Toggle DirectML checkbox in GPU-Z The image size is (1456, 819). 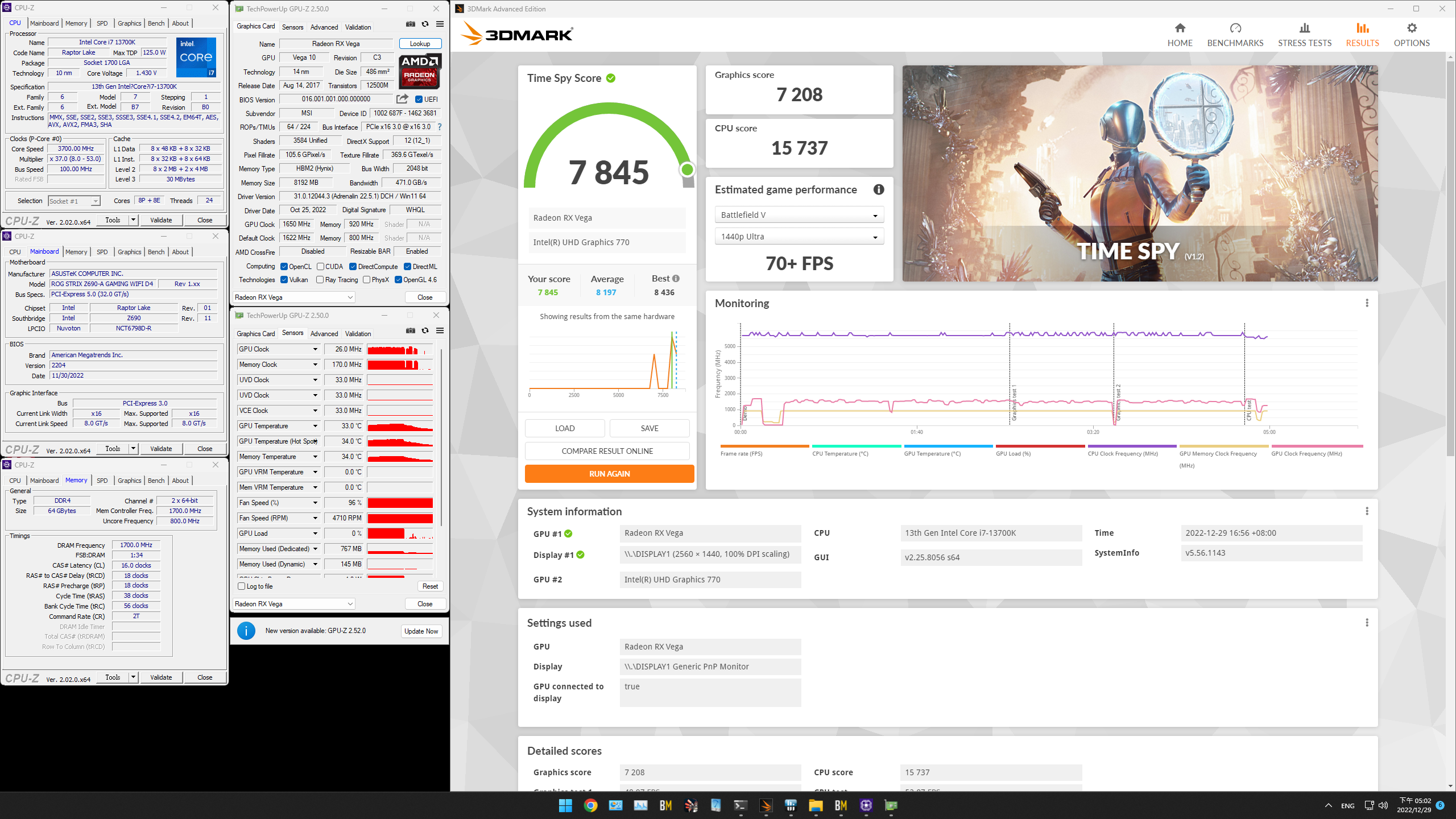[x=407, y=267]
